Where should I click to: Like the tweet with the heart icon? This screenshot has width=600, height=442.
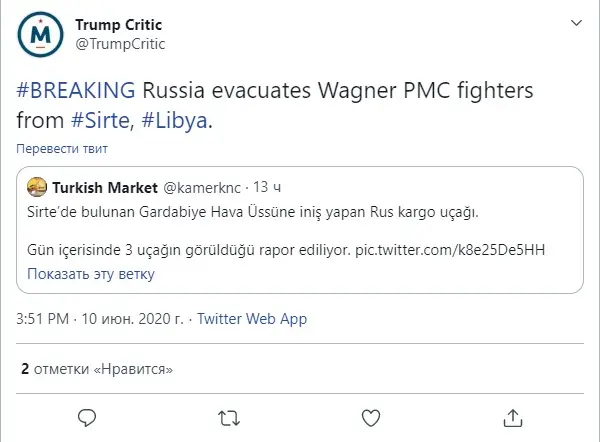[x=371, y=416]
